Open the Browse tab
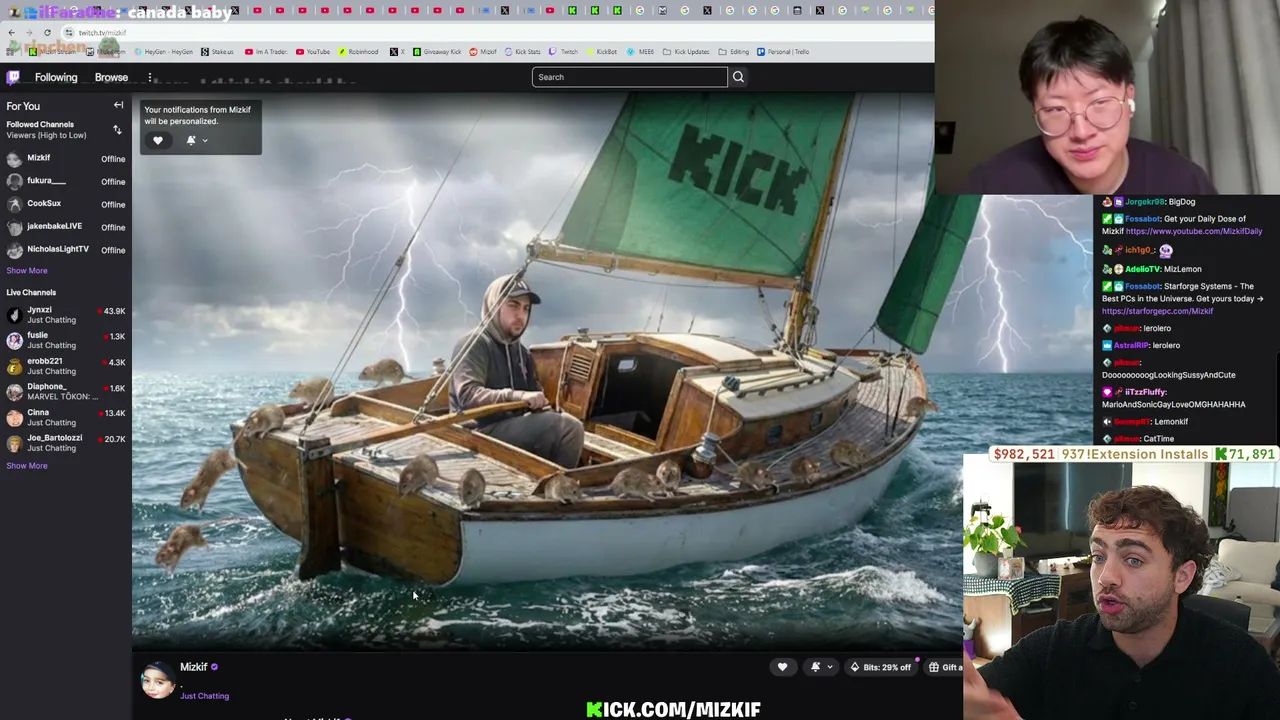Image resolution: width=1280 pixels, height=720 pixels. point(111,77)
